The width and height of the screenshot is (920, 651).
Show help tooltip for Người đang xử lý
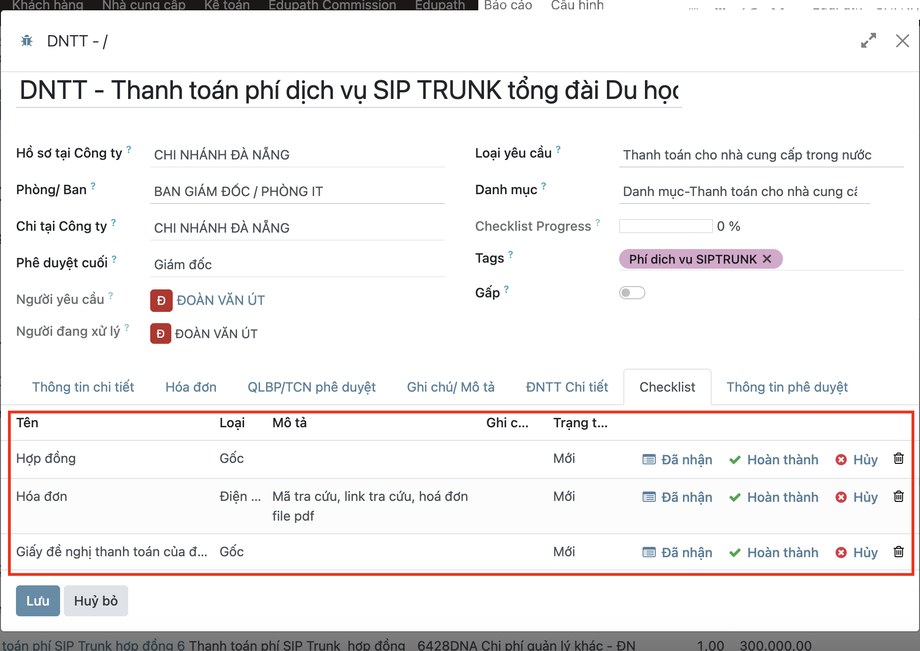click(126, 327)
